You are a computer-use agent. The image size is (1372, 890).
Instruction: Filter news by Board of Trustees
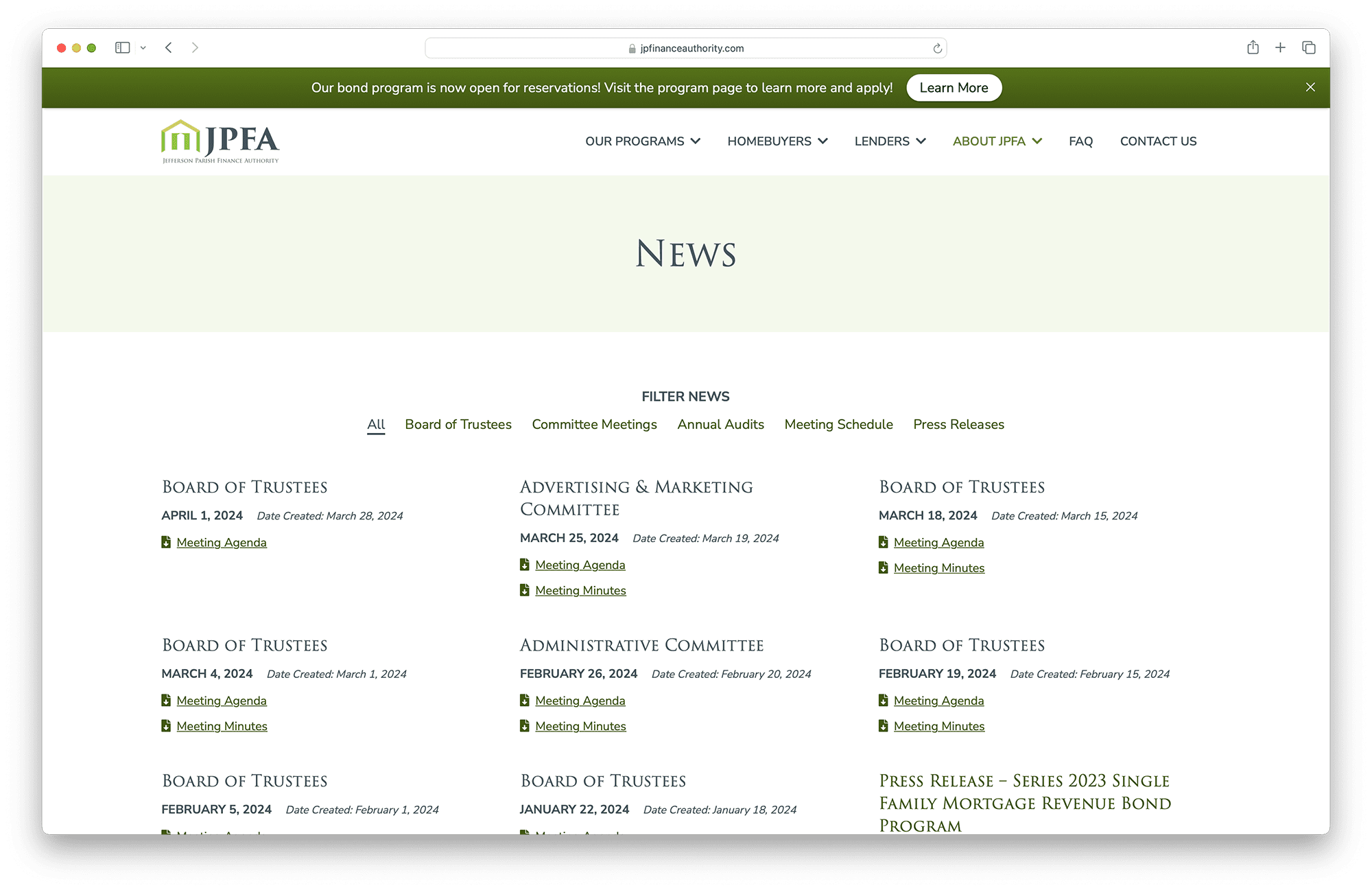458,425
